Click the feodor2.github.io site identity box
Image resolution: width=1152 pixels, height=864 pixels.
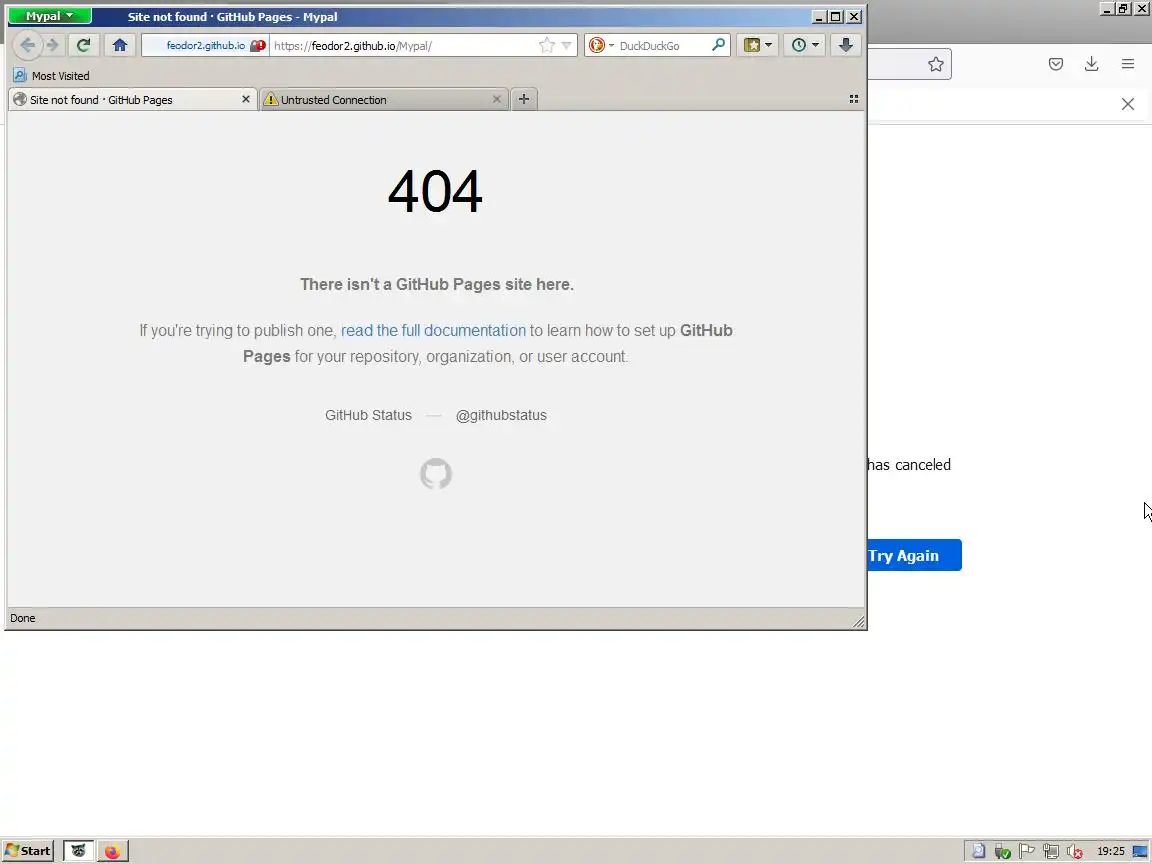coord(206,46)
